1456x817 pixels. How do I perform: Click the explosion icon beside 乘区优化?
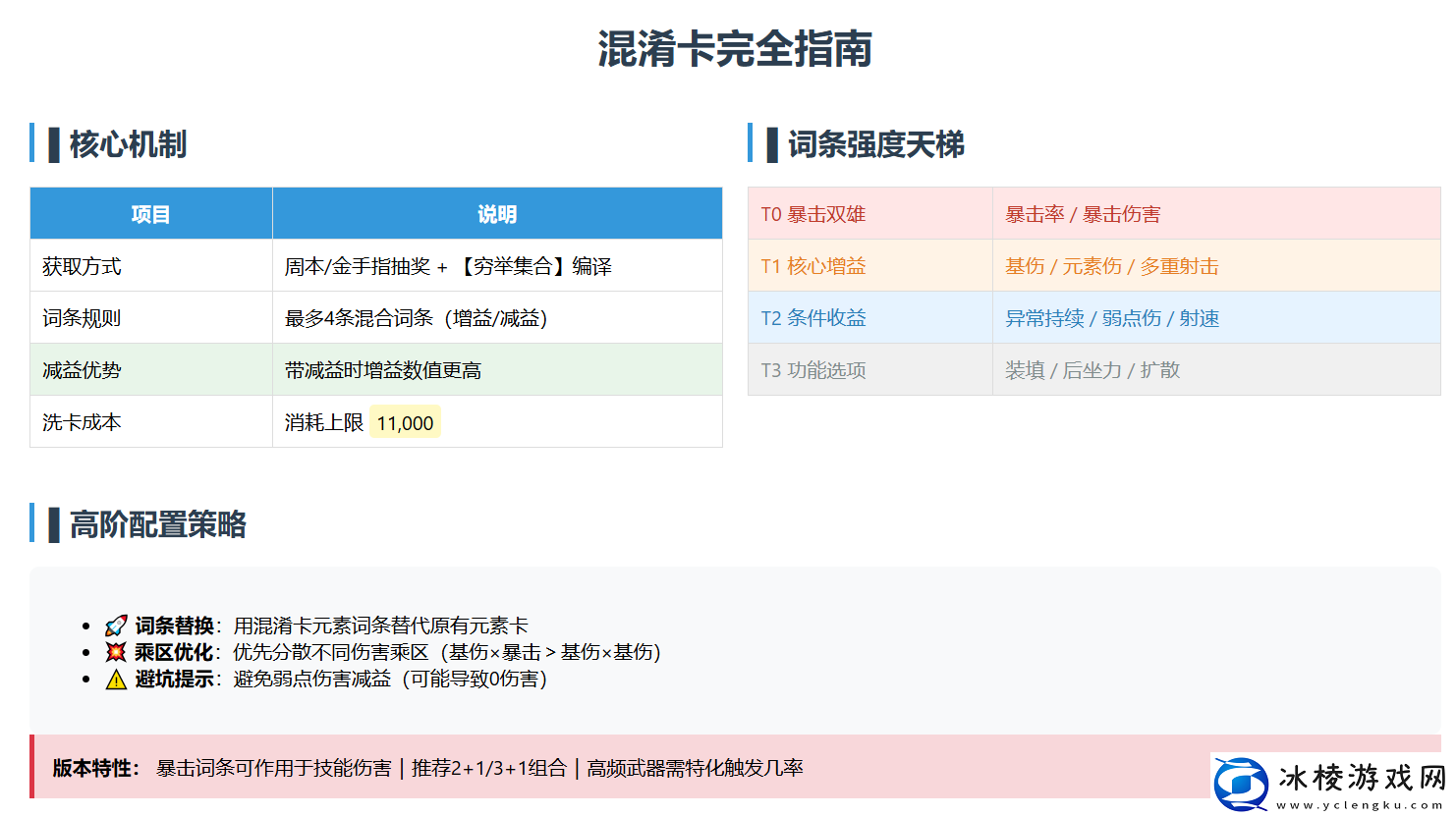[118, 651]
